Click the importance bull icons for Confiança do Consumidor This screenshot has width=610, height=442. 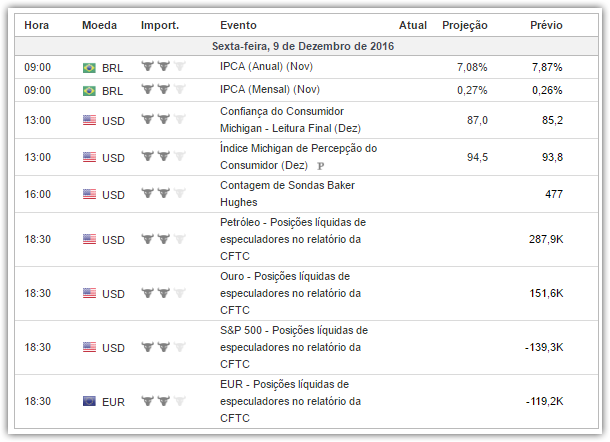tap(163, 120)
